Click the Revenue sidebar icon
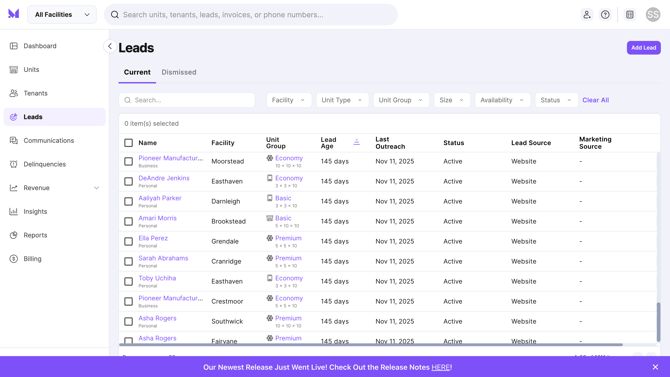 click(14, 188)
